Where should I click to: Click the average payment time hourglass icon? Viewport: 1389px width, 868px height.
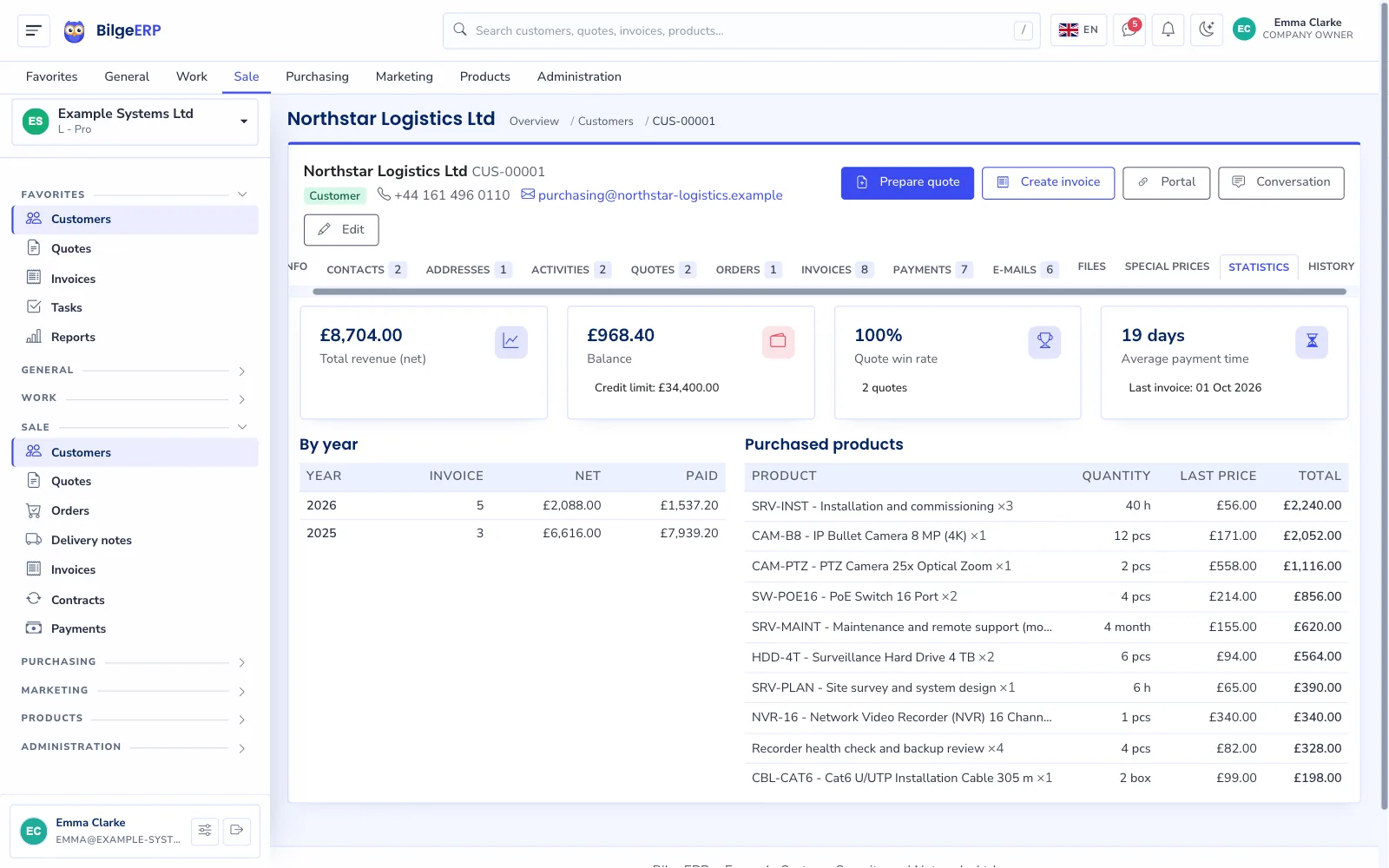click(x=1312, y=342)
